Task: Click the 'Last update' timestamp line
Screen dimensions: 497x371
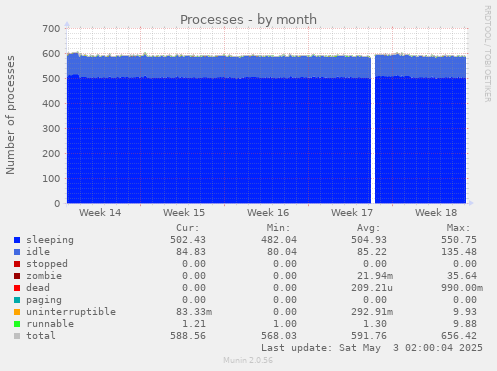Action: pyautogui.click(x=372, y=348)
